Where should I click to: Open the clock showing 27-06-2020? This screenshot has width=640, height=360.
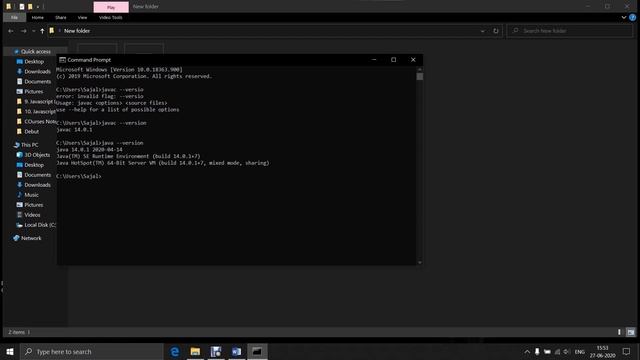coord(602,352)
